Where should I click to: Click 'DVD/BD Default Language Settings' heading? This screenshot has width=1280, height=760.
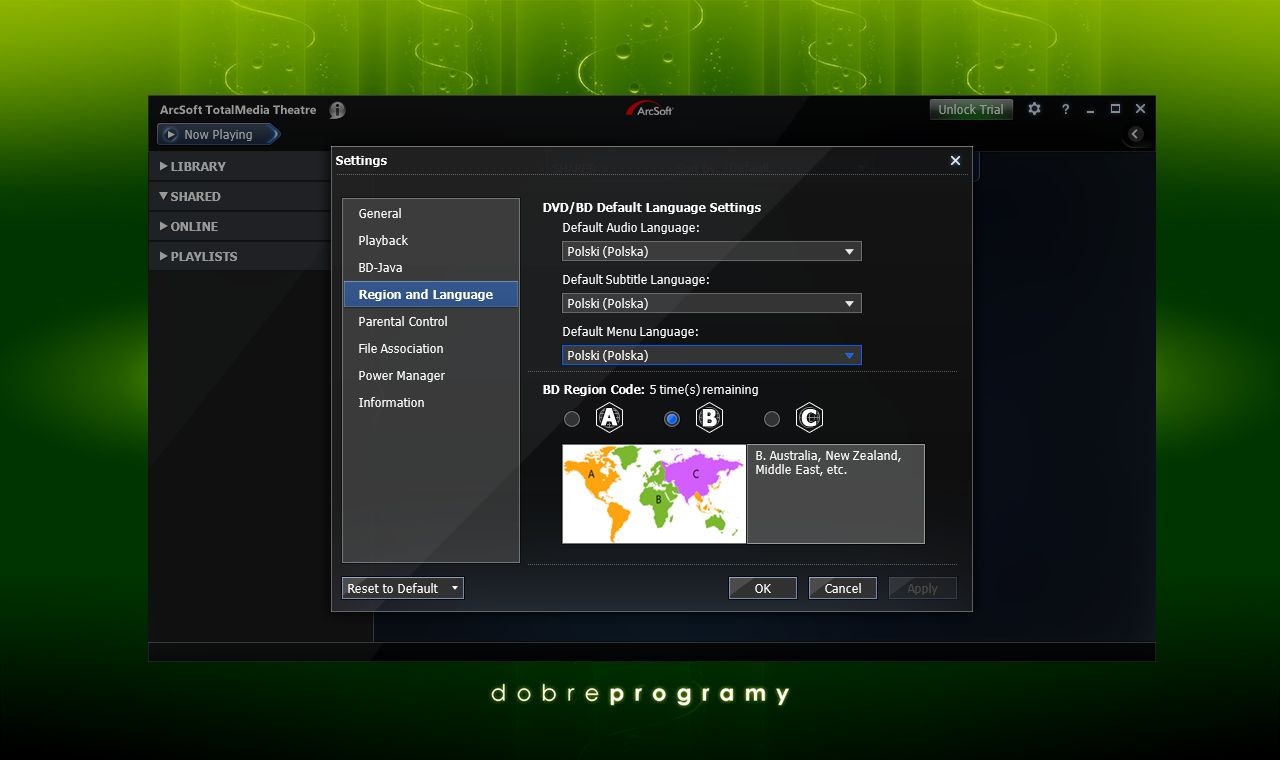[x=652, y=207]
